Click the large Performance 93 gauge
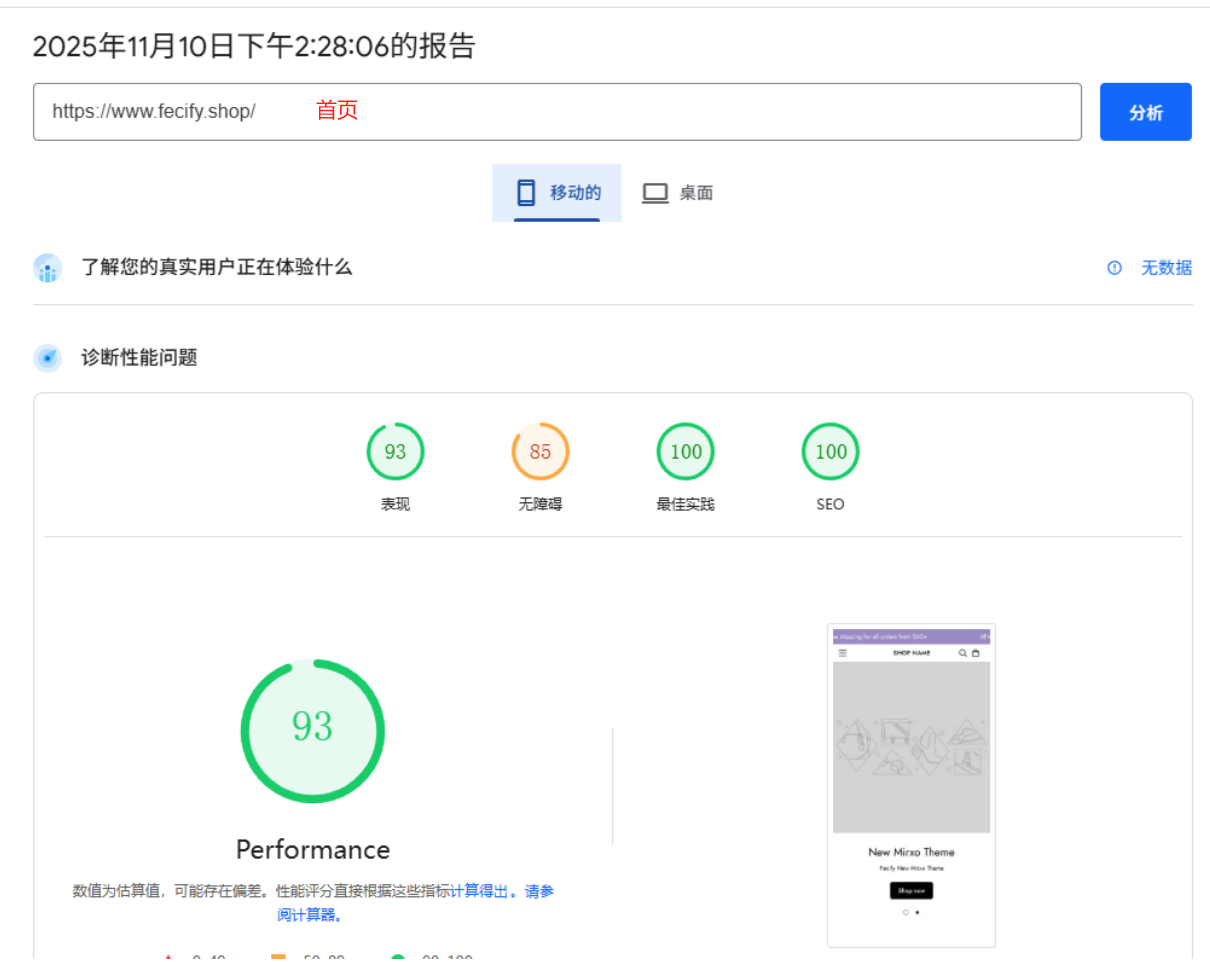Viewport: 1210px width, 962px height. [x=312, y=730]
